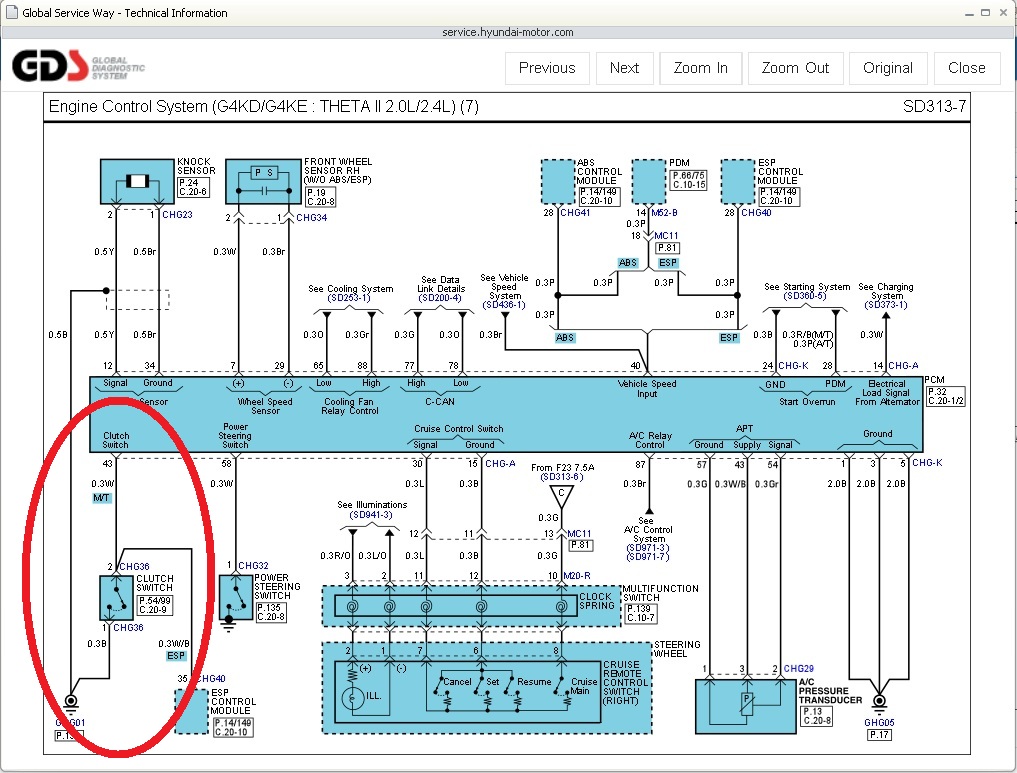Screen dimensions: 1017x773
Task: Click the ABS Control Module box
Action: pos(558,182)
